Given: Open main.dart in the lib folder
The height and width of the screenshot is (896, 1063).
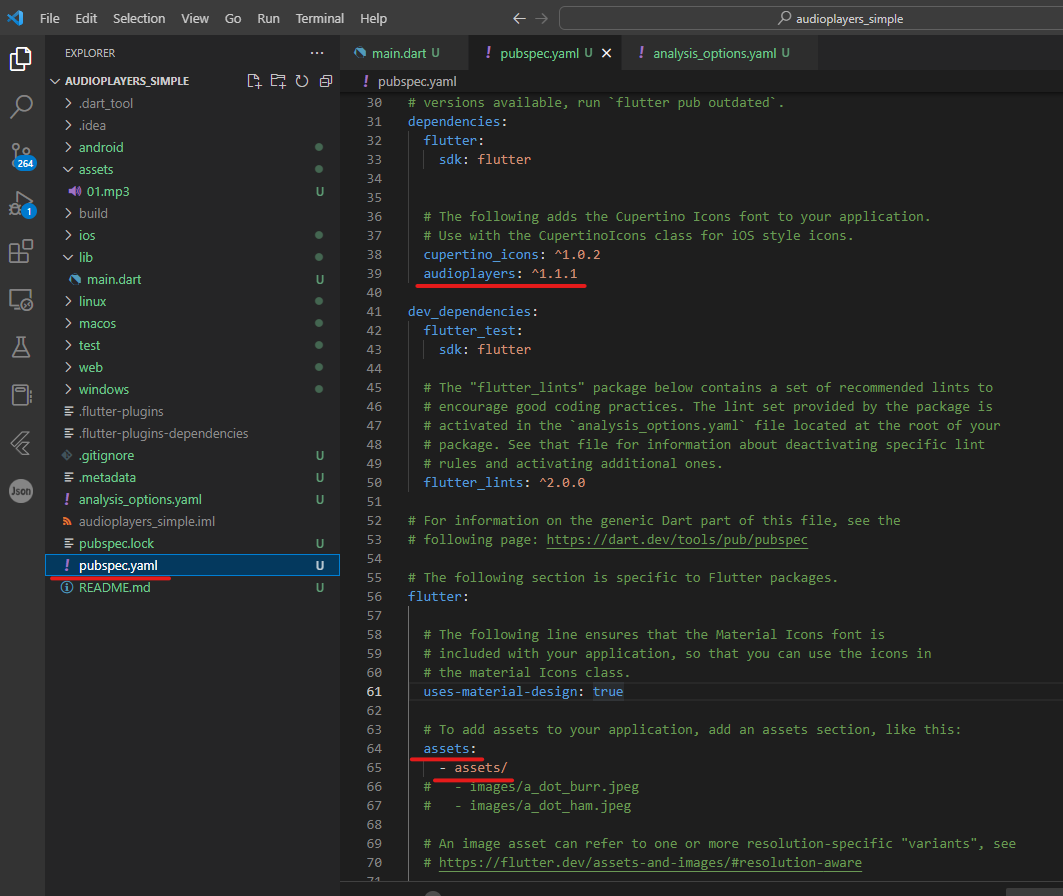Looking at the screenshot, I should pos(193,279).
